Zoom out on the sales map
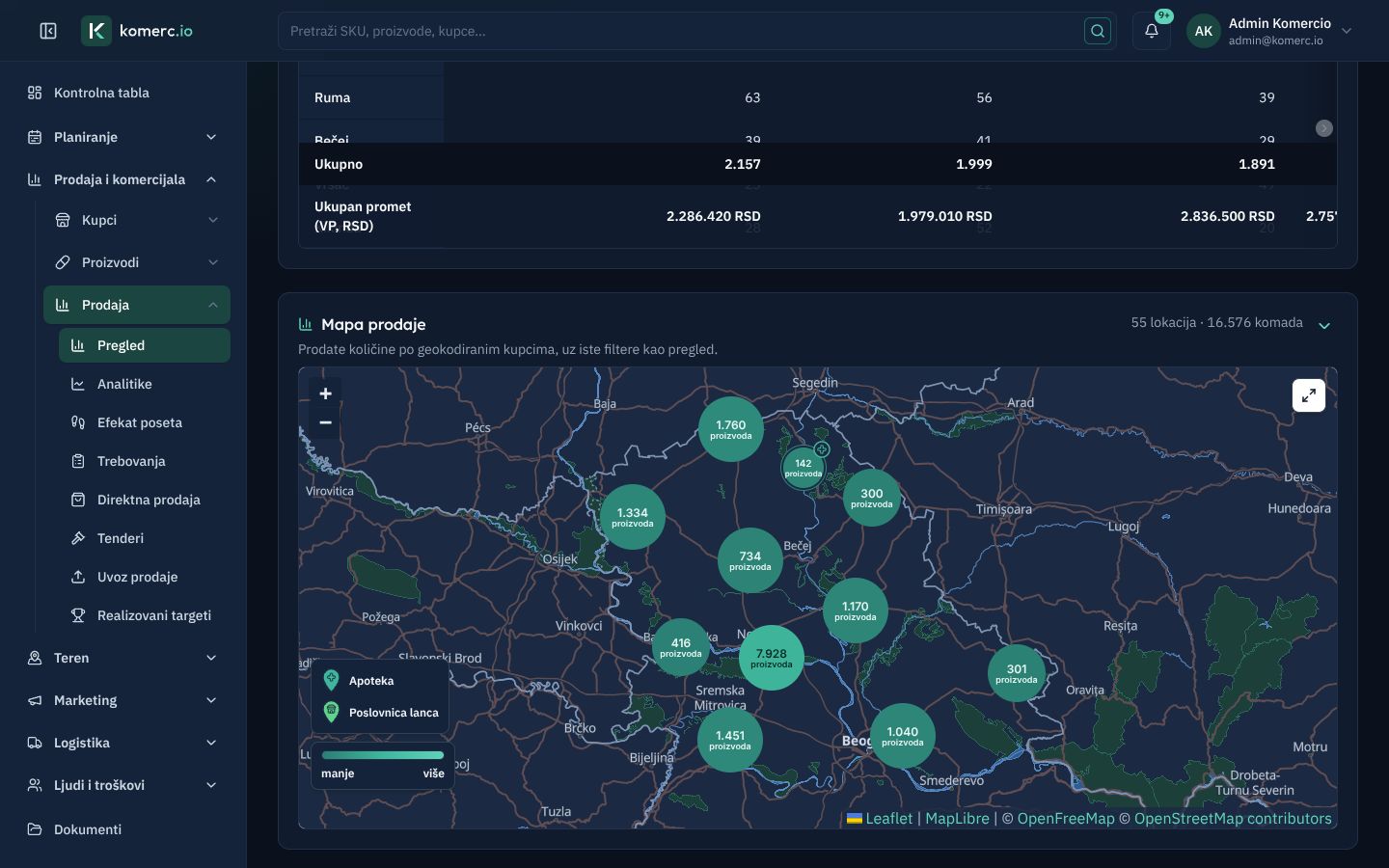1389x868 pixels. coord(325,422)
